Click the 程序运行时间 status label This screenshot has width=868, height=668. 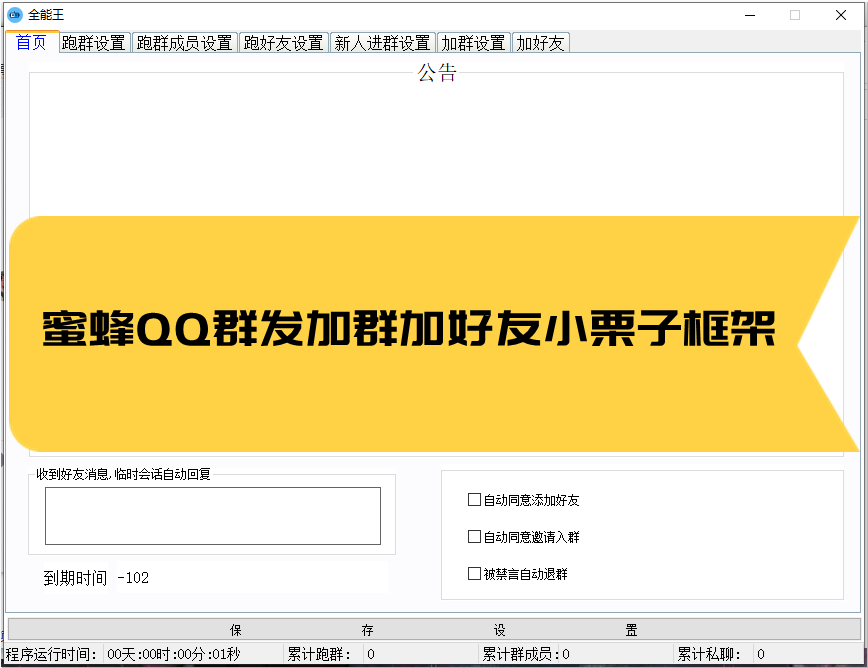coord(51,654)
